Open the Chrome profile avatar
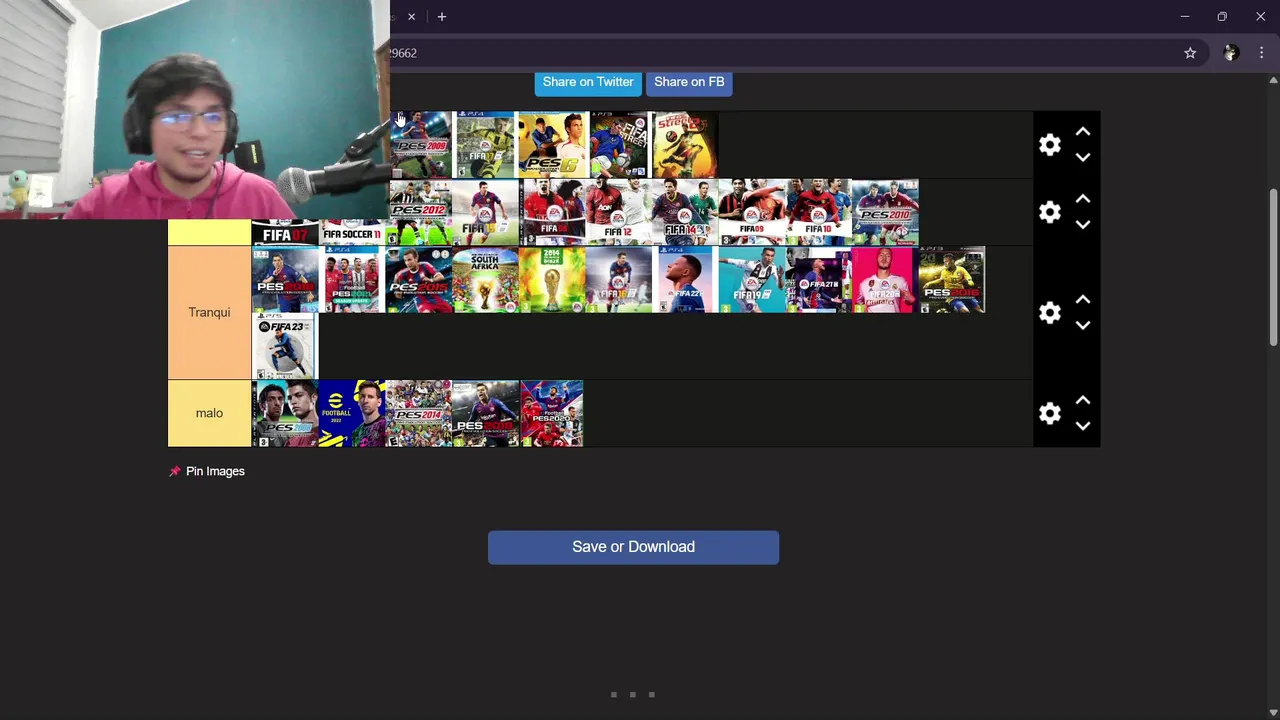The width and height of the screenshot is (1280, 720). pyautogui.click(x=1231, y=53)
